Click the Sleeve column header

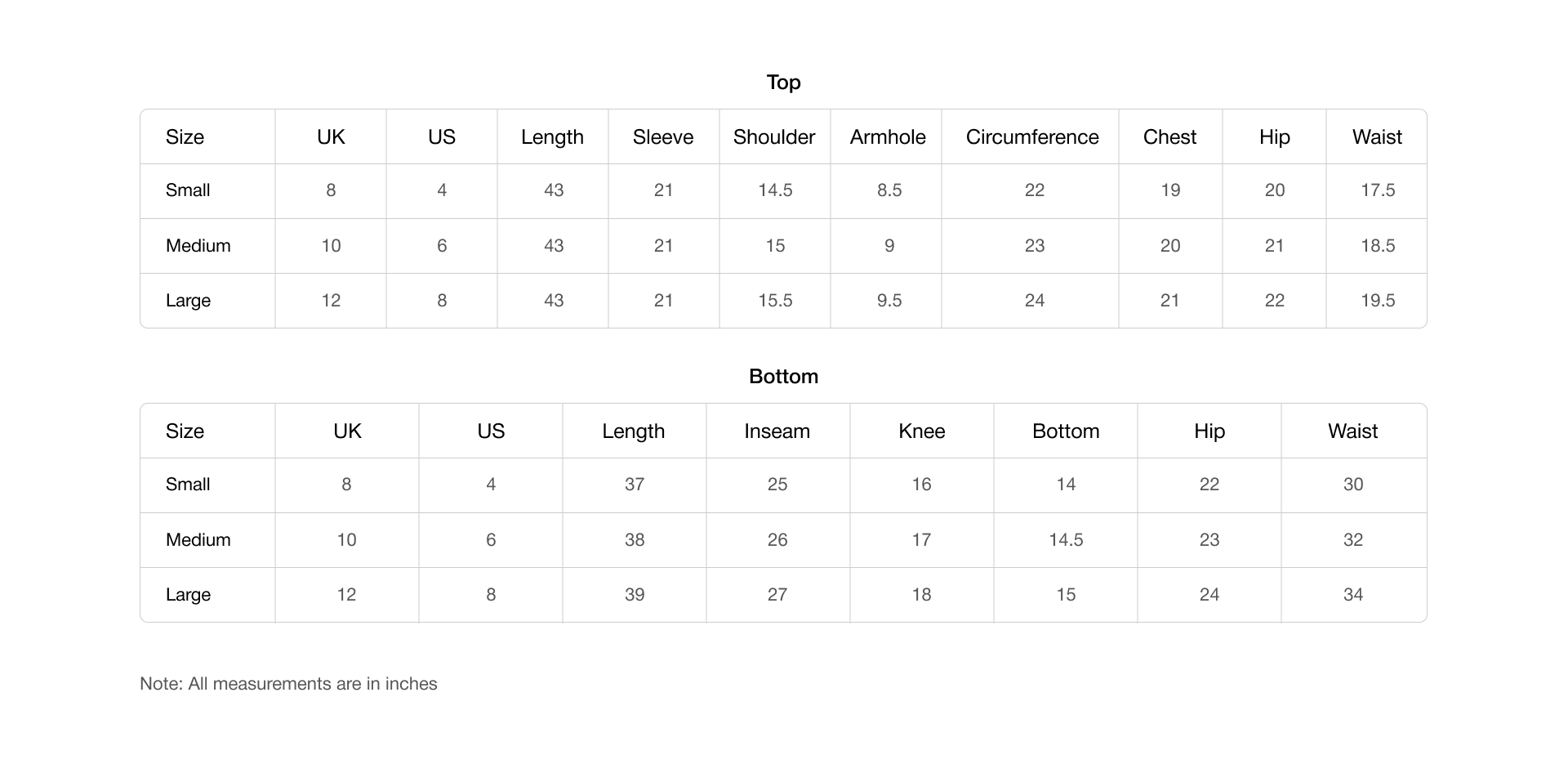[663, 137]
